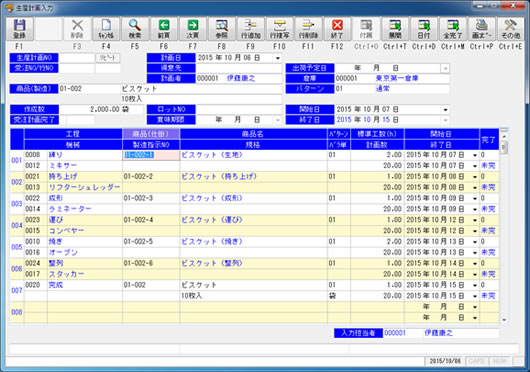This screenshot has height=372, width=530.
Task: Click 未完 in the スタッカー row
Action: coord(488,274)
